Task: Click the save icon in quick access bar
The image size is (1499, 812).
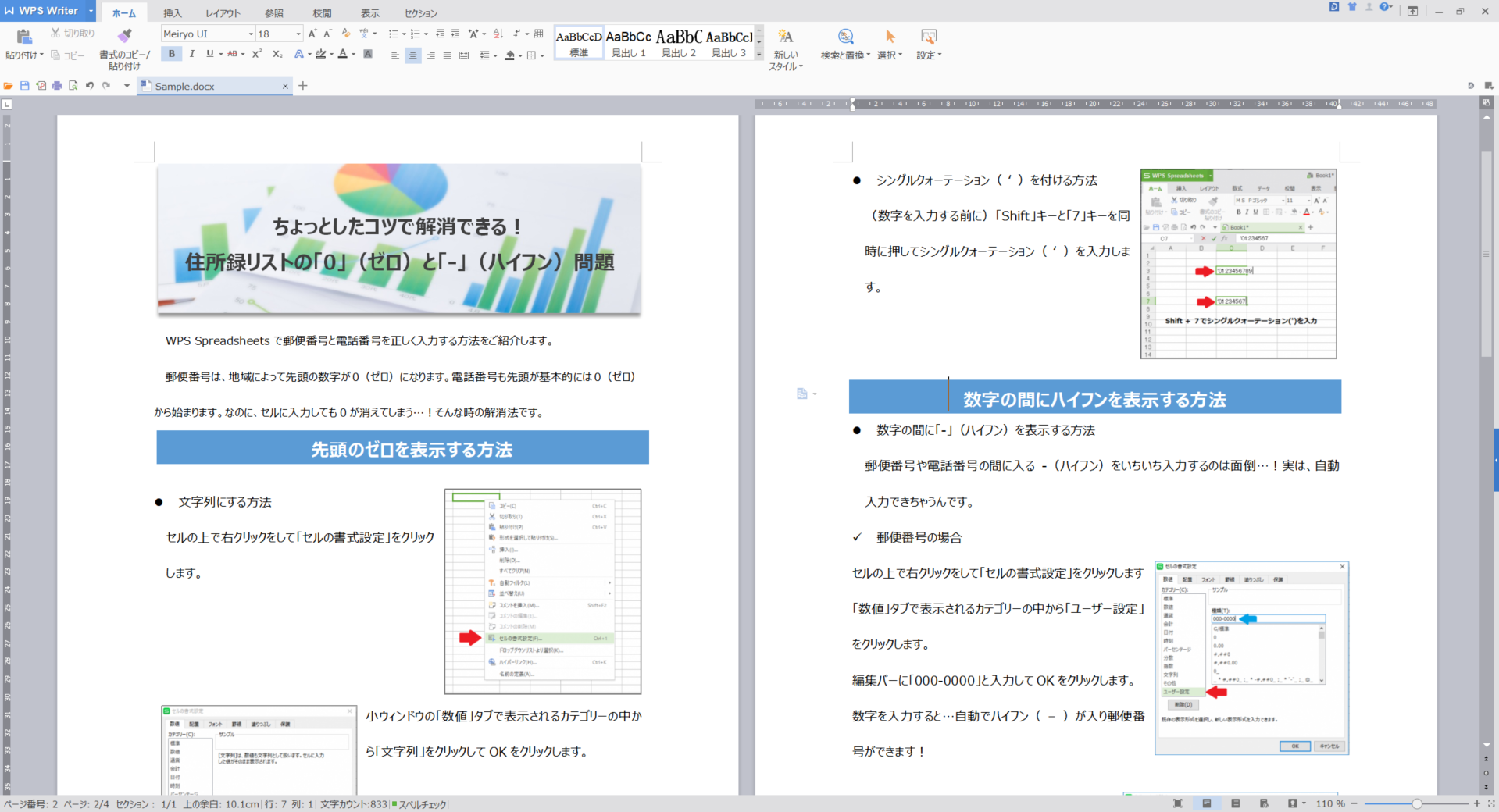Action: tap(25, 86)
